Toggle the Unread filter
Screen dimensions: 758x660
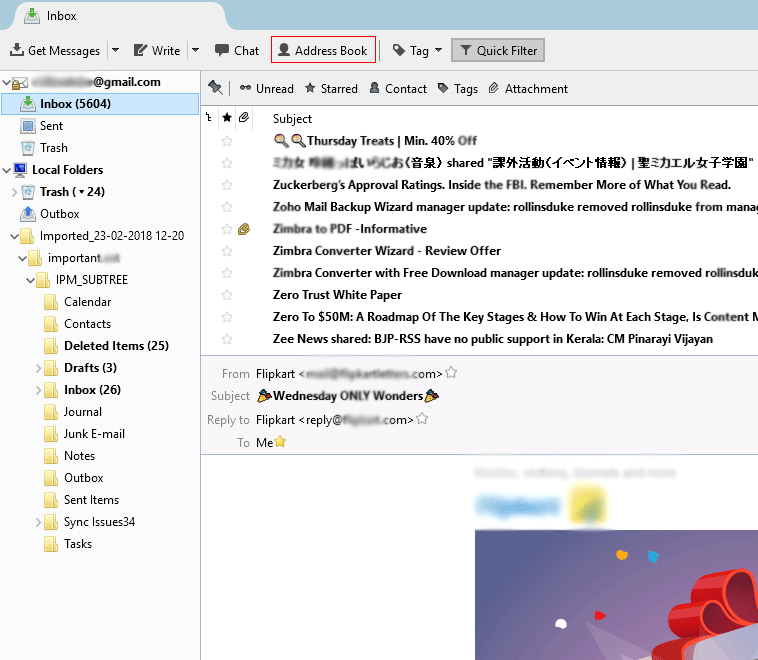click(x=266, y=89)
